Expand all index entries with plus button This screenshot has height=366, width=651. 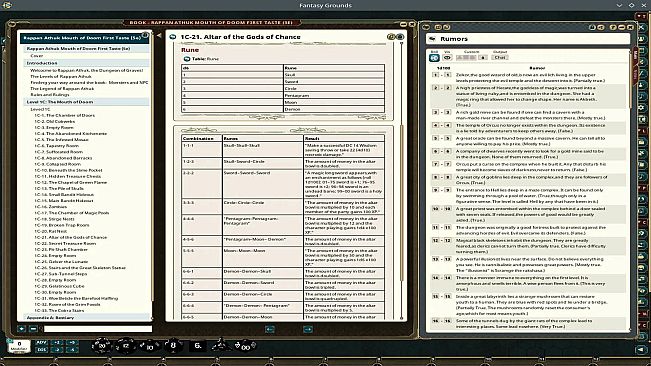pos(22,329)
